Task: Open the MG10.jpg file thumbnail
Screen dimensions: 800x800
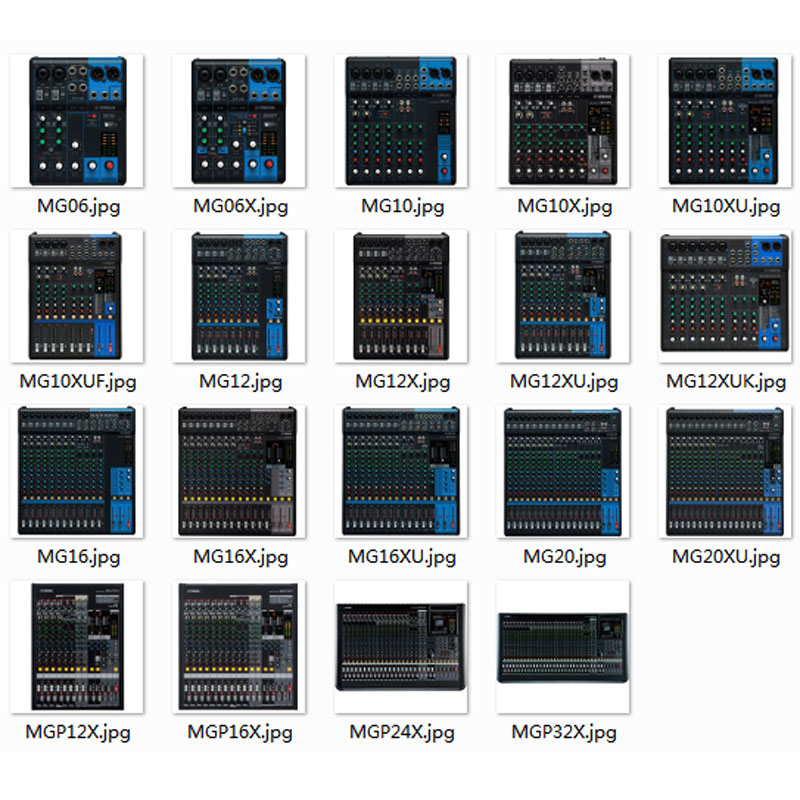Action: pos(402,121)
